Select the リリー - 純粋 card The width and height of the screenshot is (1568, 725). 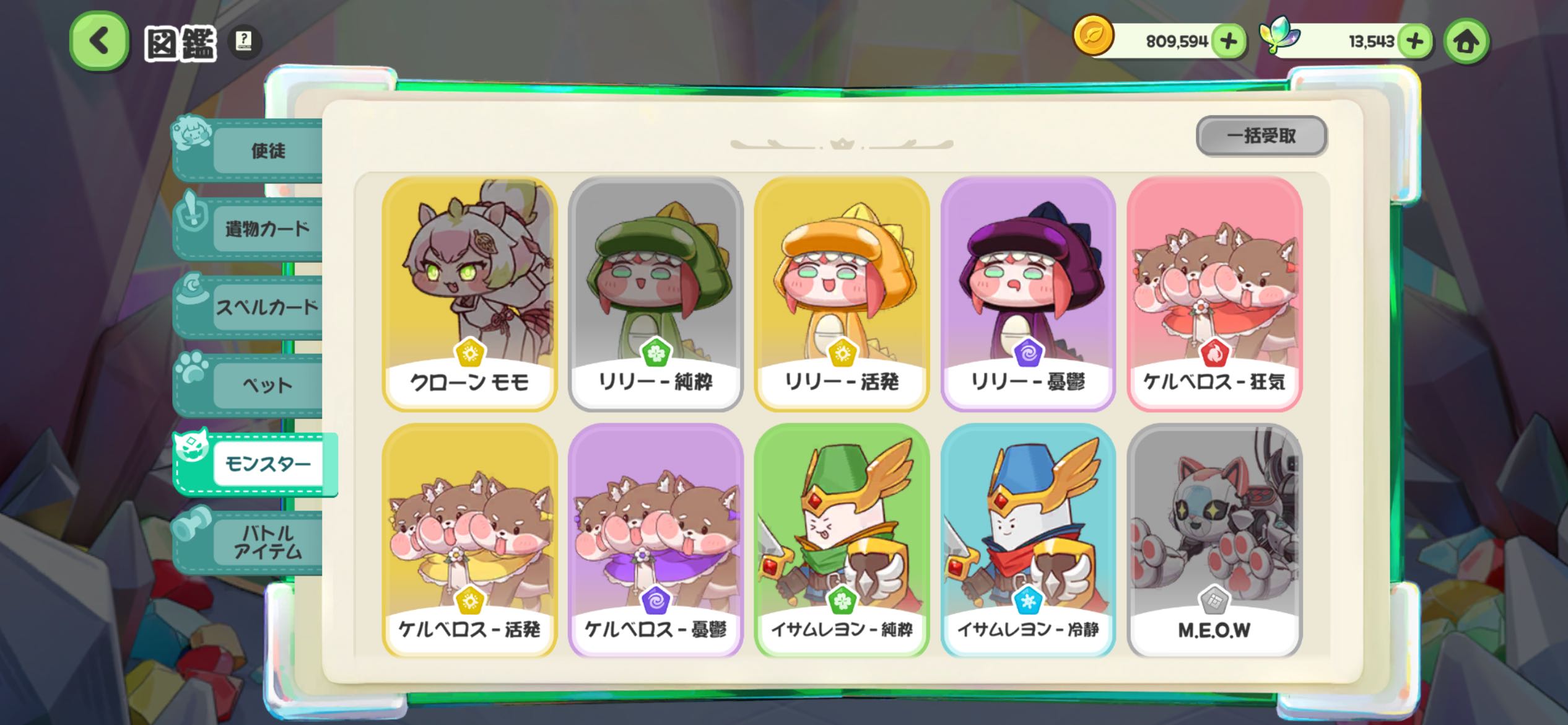coord(655,294)
